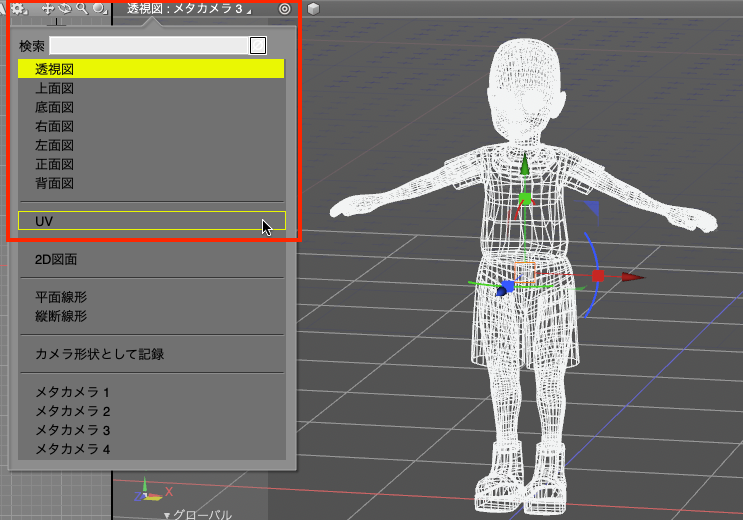Click カメラ形状として記録 entry

pos(99,354)
